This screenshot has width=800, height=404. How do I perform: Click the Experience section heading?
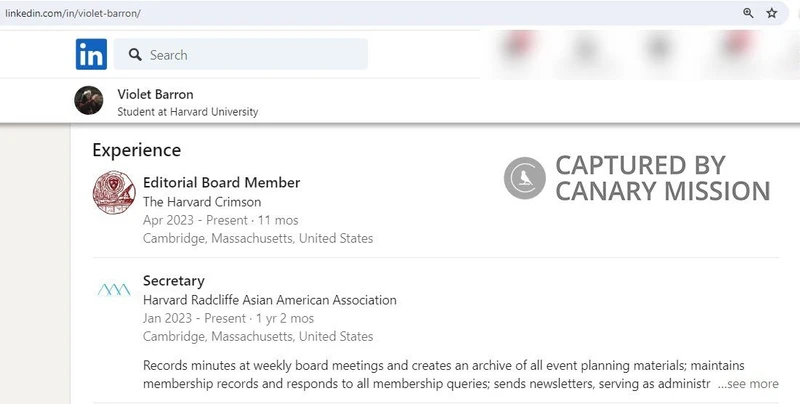pos(136,150)
